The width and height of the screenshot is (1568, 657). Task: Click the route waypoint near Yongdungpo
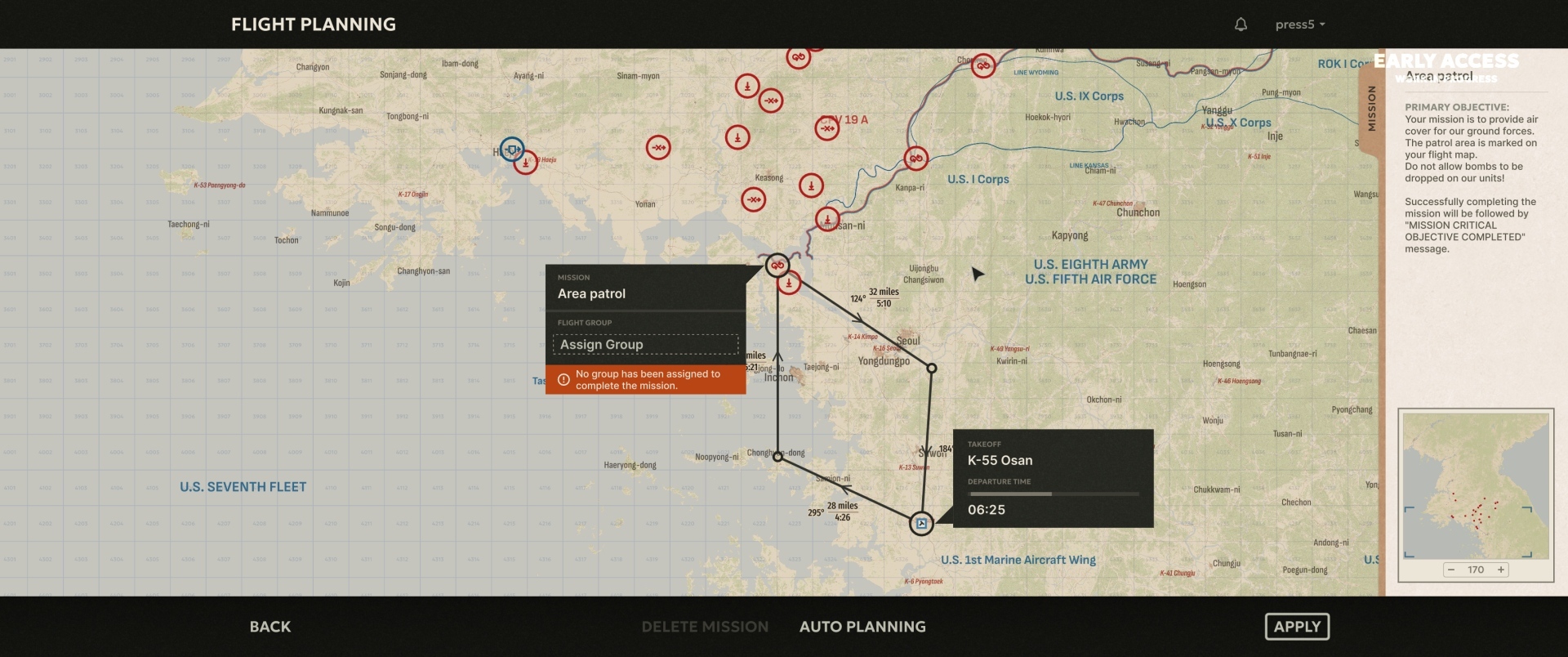click(x=932, y=369)
